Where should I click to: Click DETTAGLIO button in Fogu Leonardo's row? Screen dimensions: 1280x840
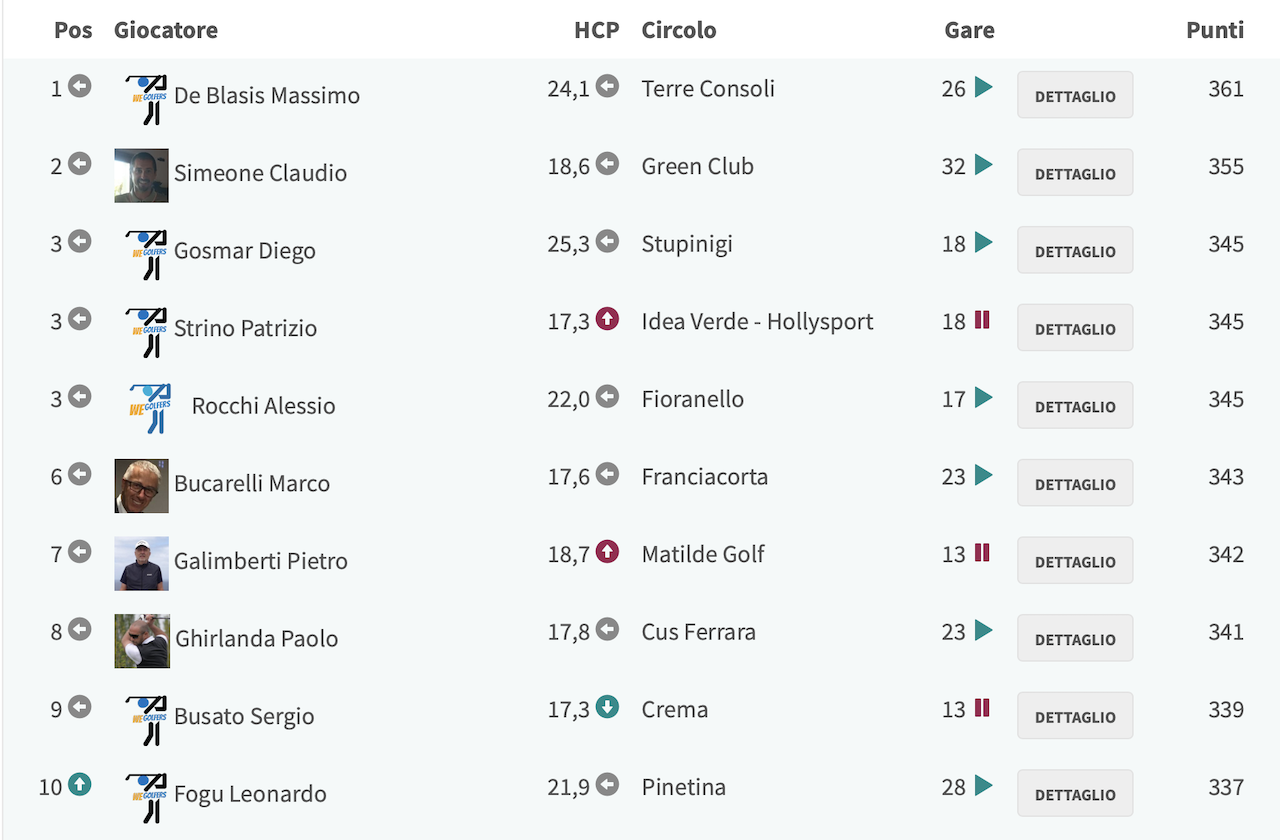point(1075,793)
